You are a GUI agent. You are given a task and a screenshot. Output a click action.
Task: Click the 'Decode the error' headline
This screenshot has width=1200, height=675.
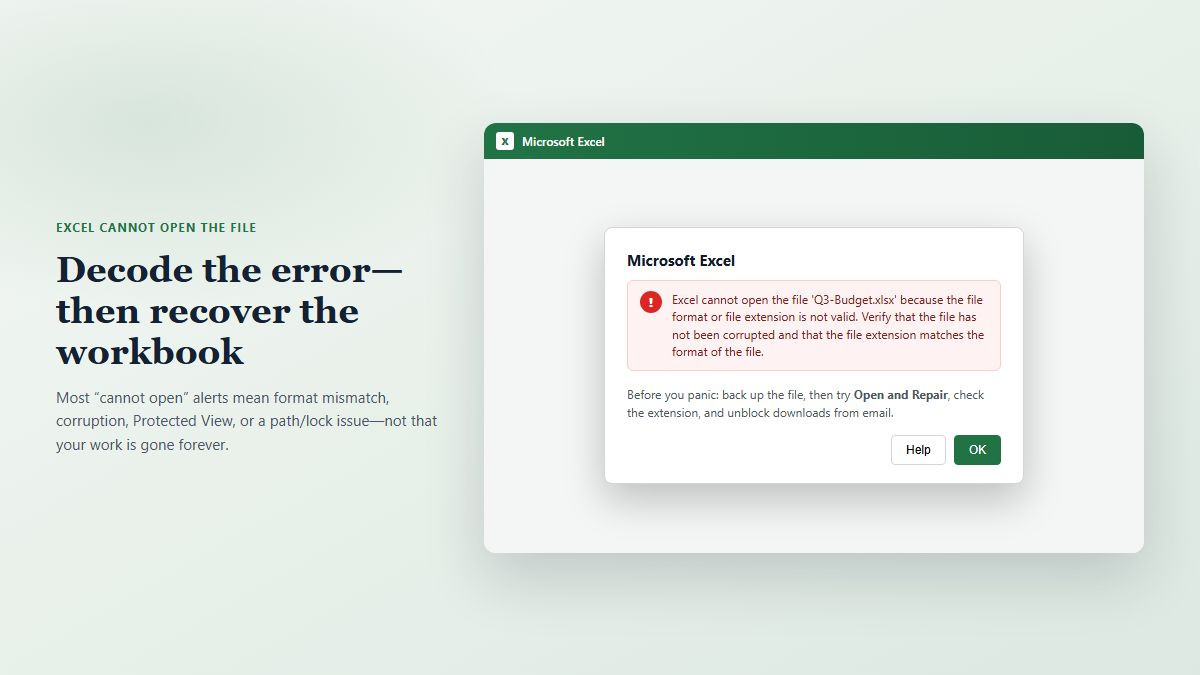click(x=229, y=310)
